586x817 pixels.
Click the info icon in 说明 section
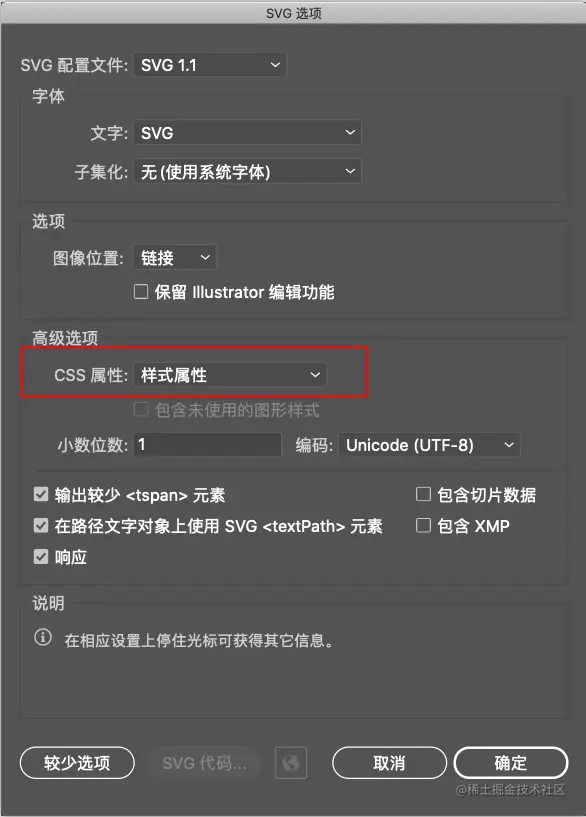tap(43, 637)
